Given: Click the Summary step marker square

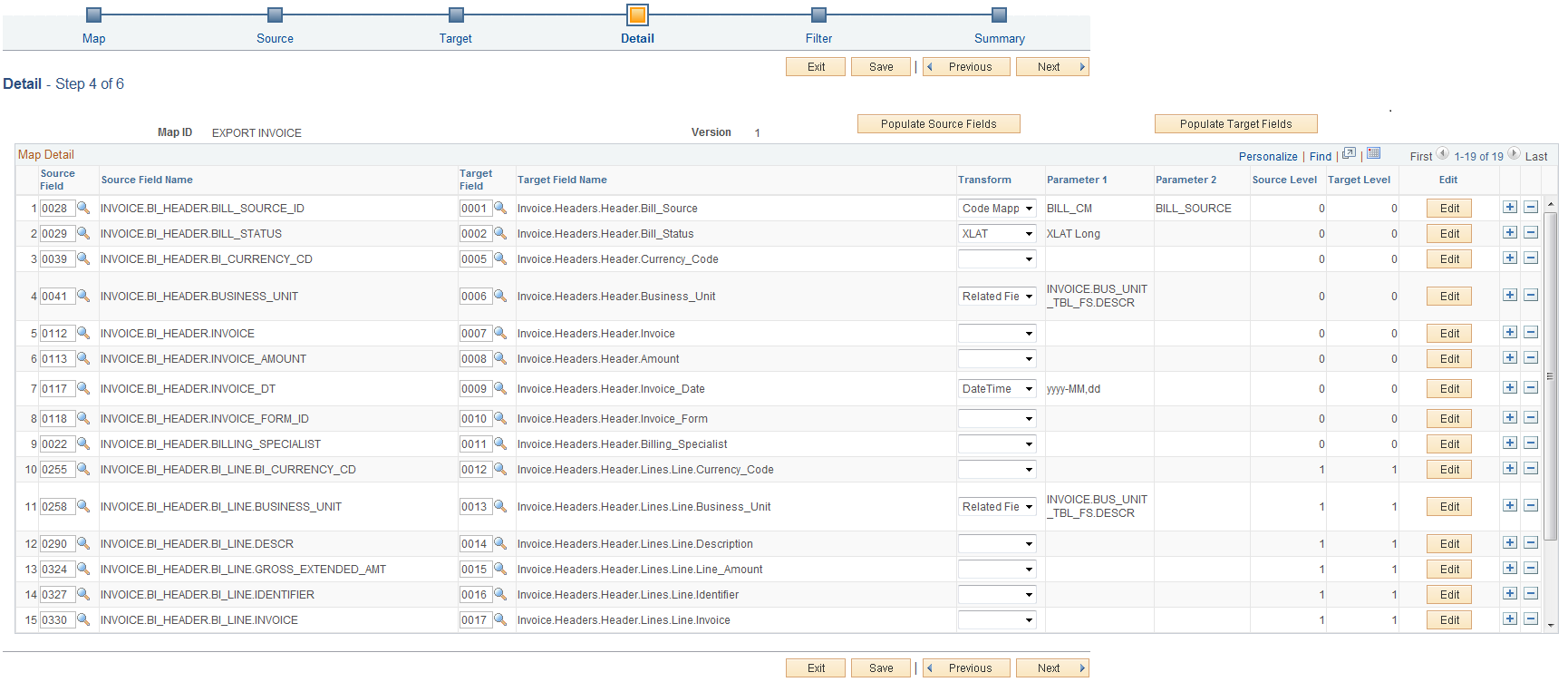Looking at the screenshot, I should pos(999,15).
